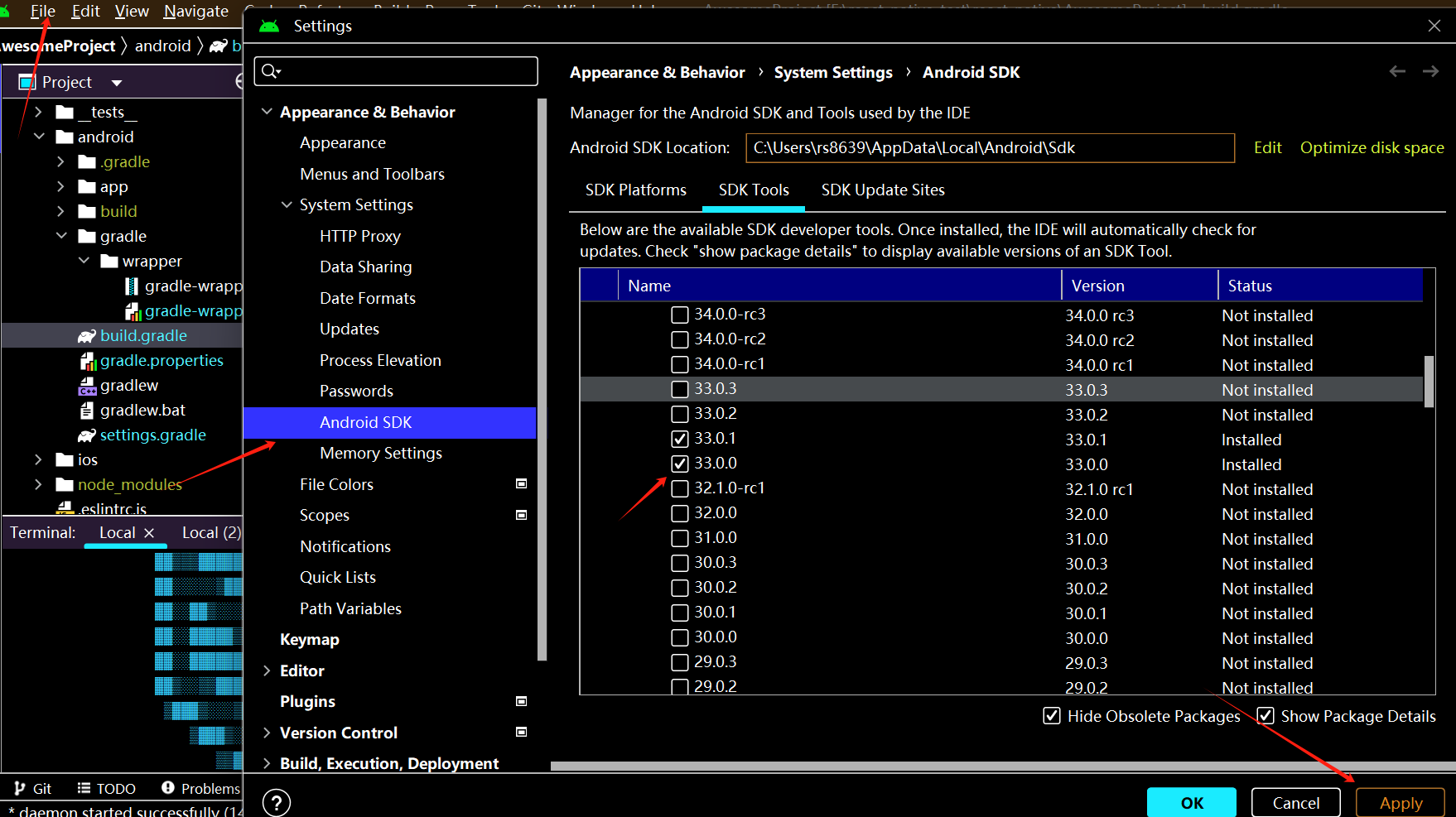1456x817 pixels.
Task: Focus the settings search input field
Action: pyautogui.click(x=396, y=71)
